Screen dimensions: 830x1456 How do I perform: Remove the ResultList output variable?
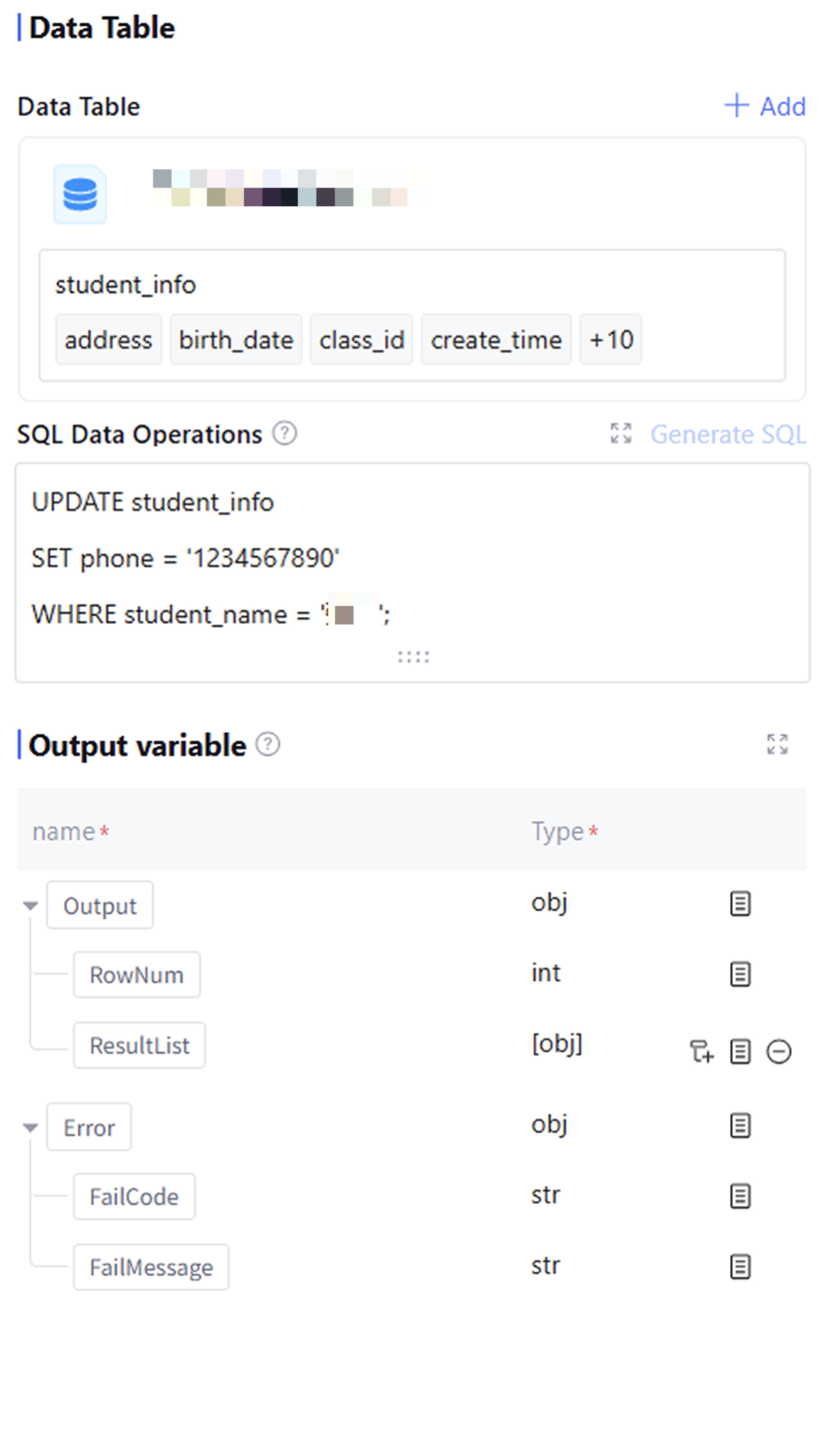coord(779,1051)
